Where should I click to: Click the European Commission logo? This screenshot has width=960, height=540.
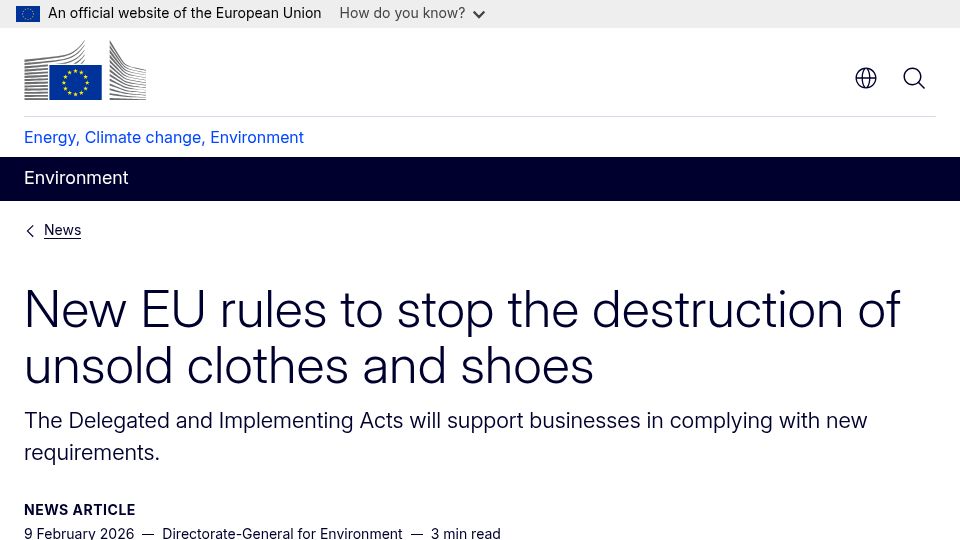(85, 70)
